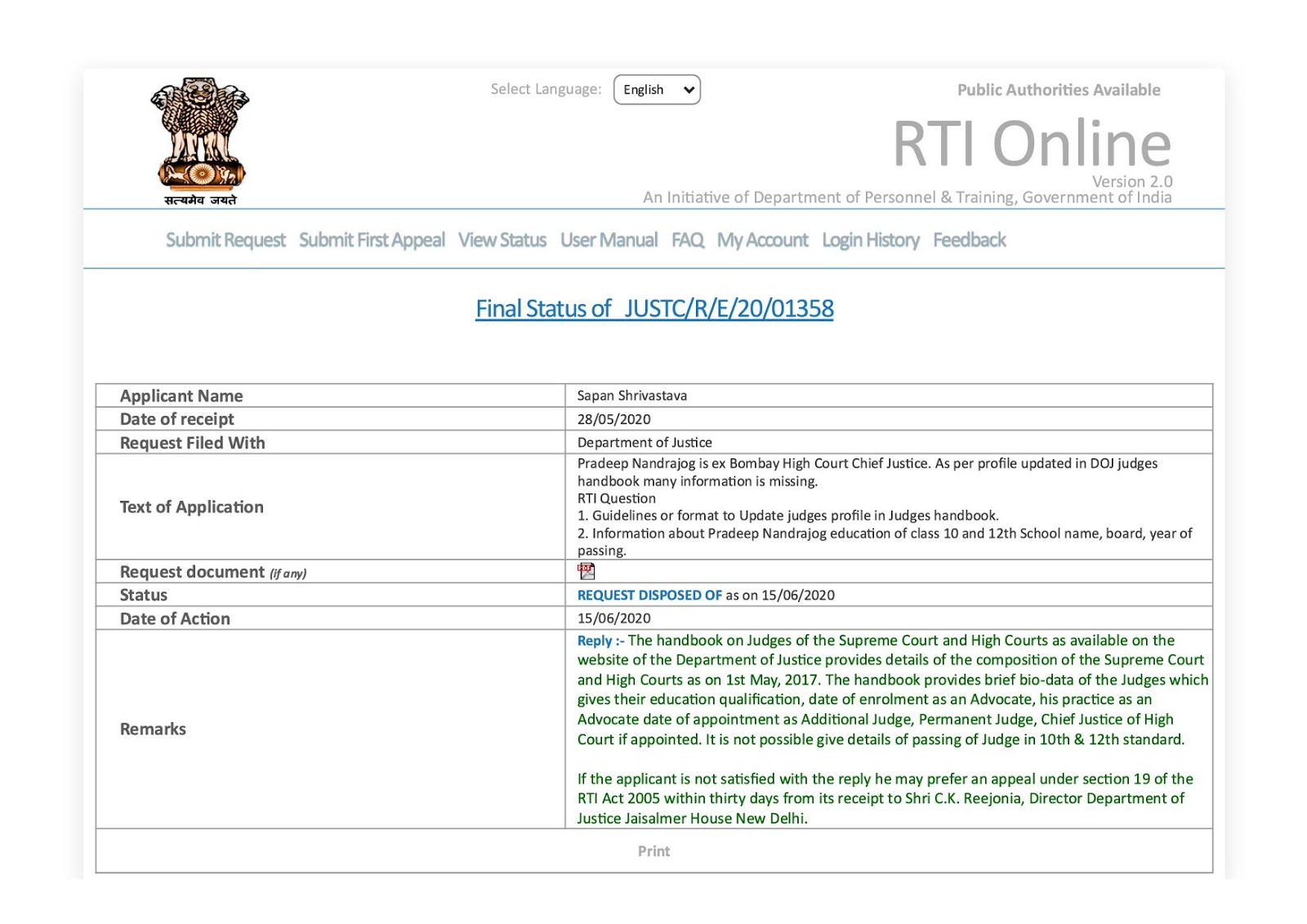Click the '2. Information about Pradeep Nandrajog' line
The width and height of the screenshot is (1307, 924).
tap(885, 533)
